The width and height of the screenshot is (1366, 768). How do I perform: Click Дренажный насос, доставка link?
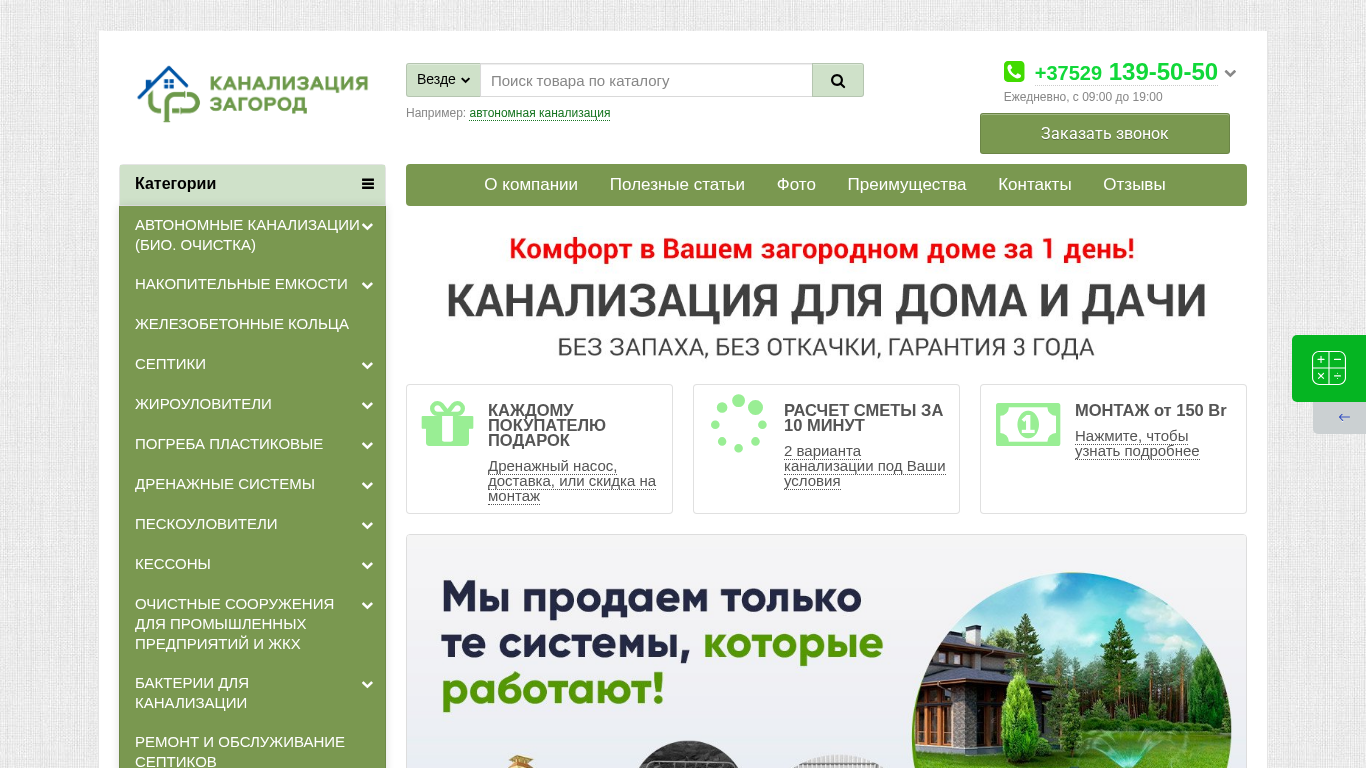click(x=572, y=481)
